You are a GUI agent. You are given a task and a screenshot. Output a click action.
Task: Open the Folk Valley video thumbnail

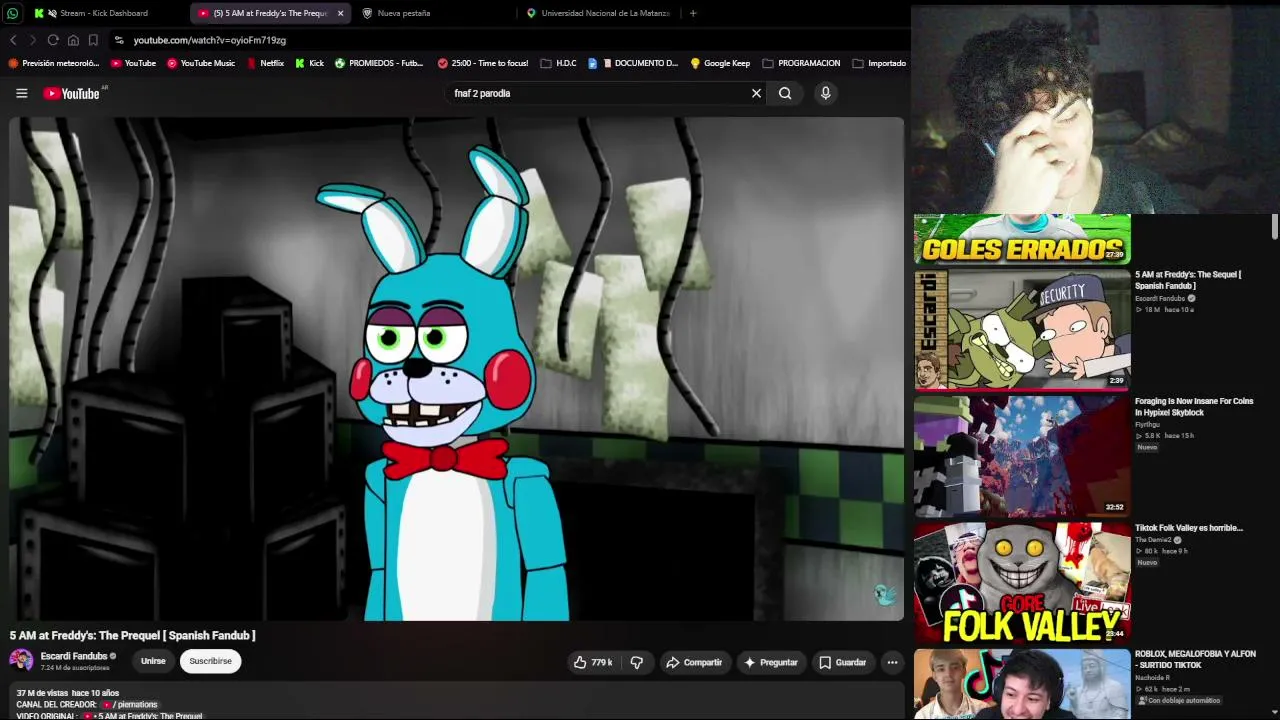pyautogui.click(x=1022, y=582)
